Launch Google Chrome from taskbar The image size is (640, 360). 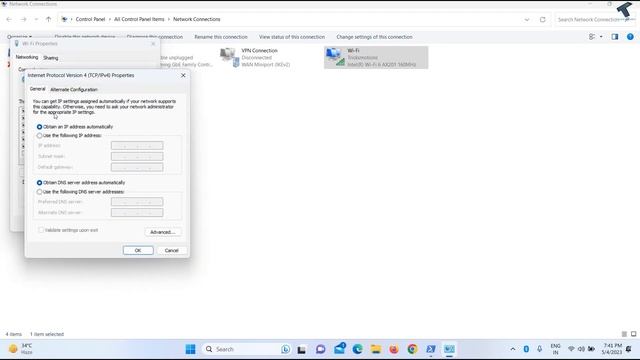412,349
